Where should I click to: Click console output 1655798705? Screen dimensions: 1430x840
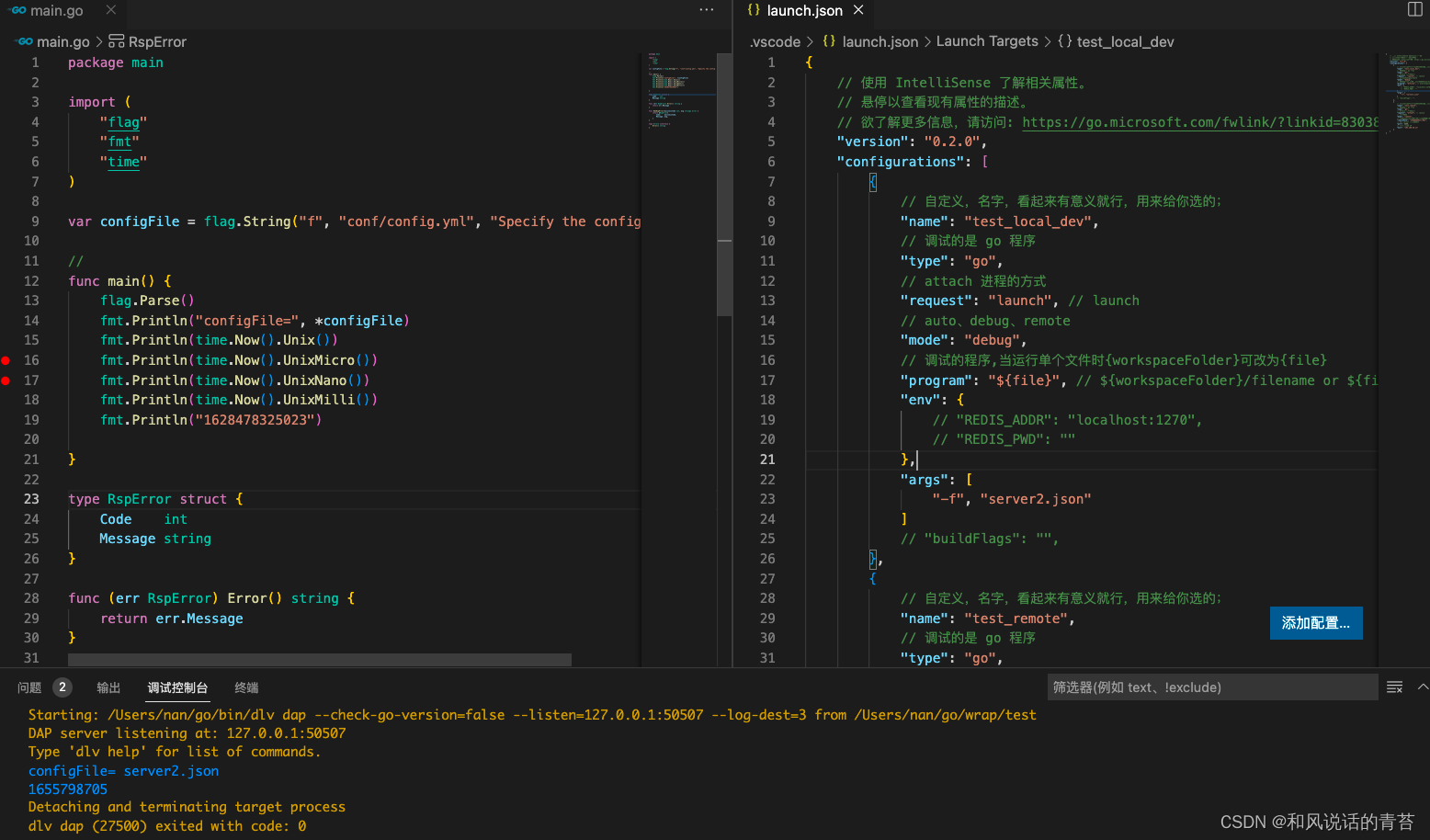(x=68, y=789)
